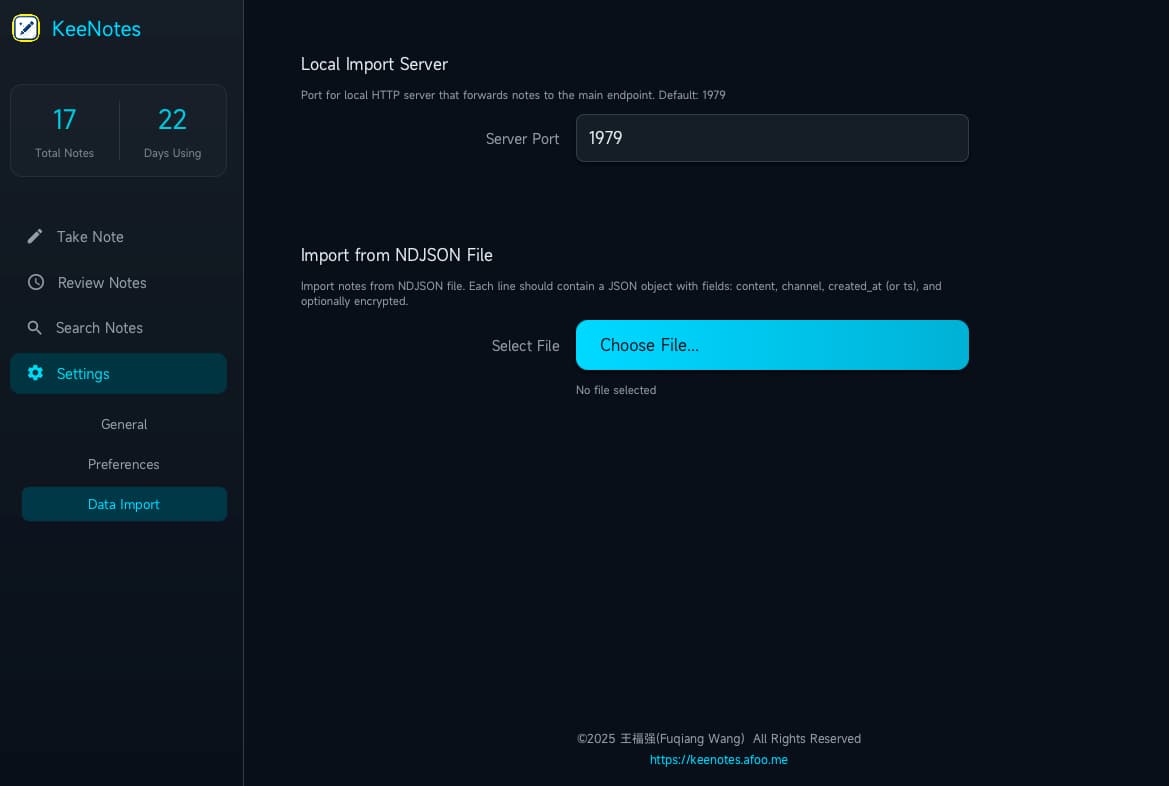Screen dimensions: 1169x786
Task: Click the Days Using counter
Action: click(172, 120)
